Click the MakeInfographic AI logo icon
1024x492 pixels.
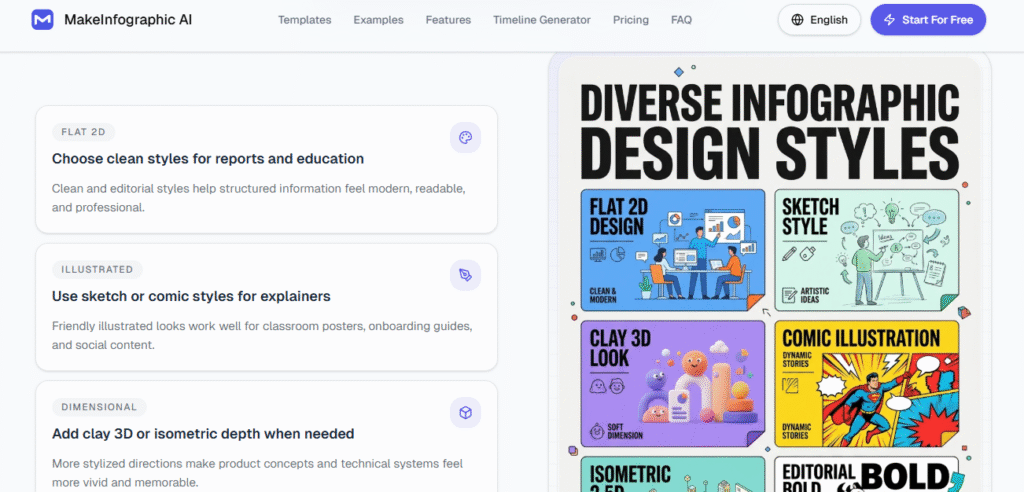click(42, 20)
